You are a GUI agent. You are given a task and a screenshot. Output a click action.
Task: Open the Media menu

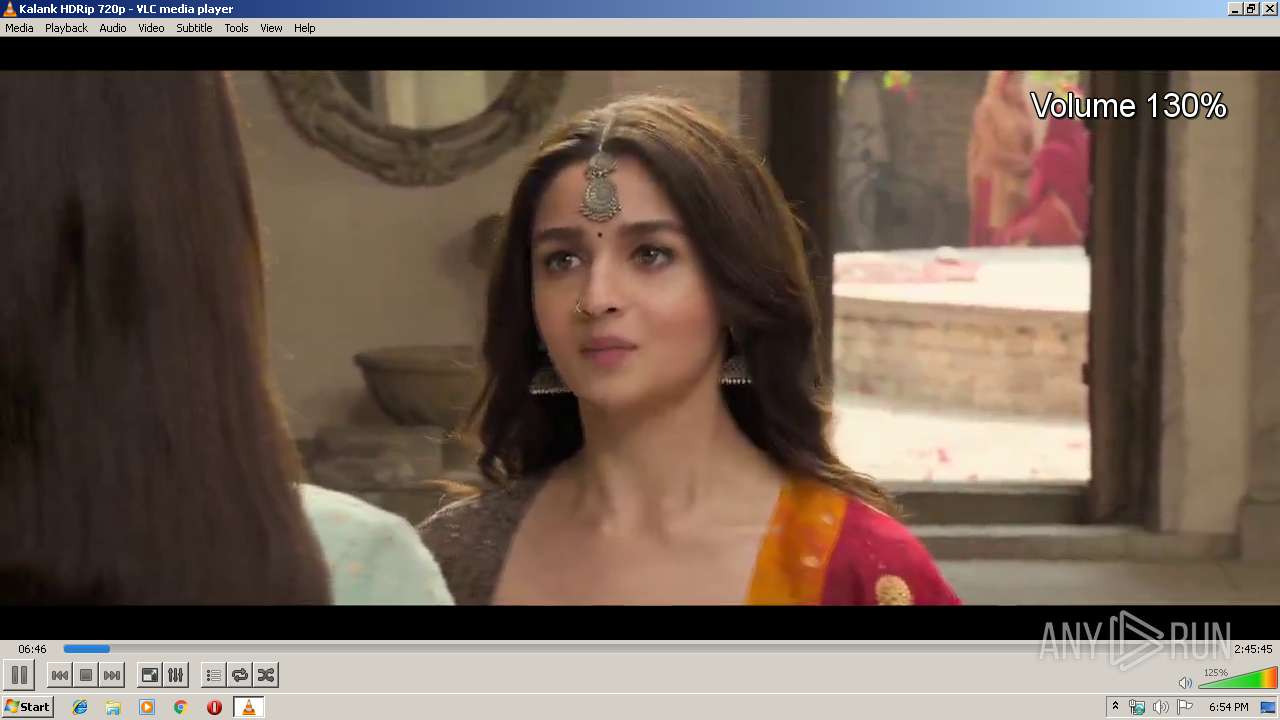coord(19,28)
